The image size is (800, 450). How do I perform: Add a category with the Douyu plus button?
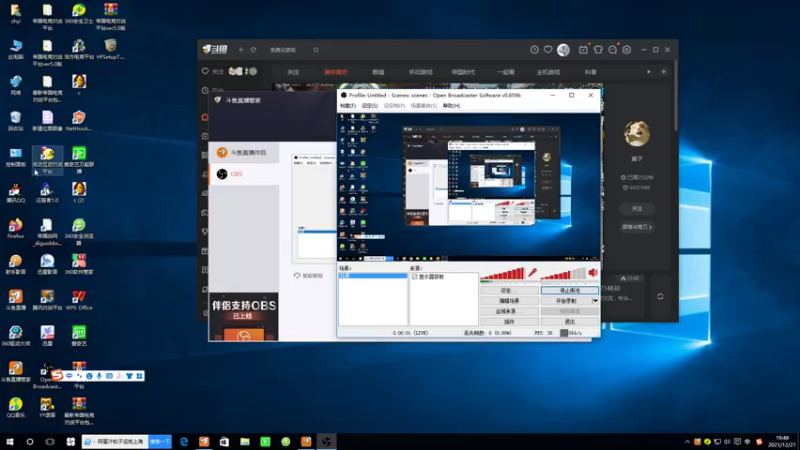tap(663, 72)
